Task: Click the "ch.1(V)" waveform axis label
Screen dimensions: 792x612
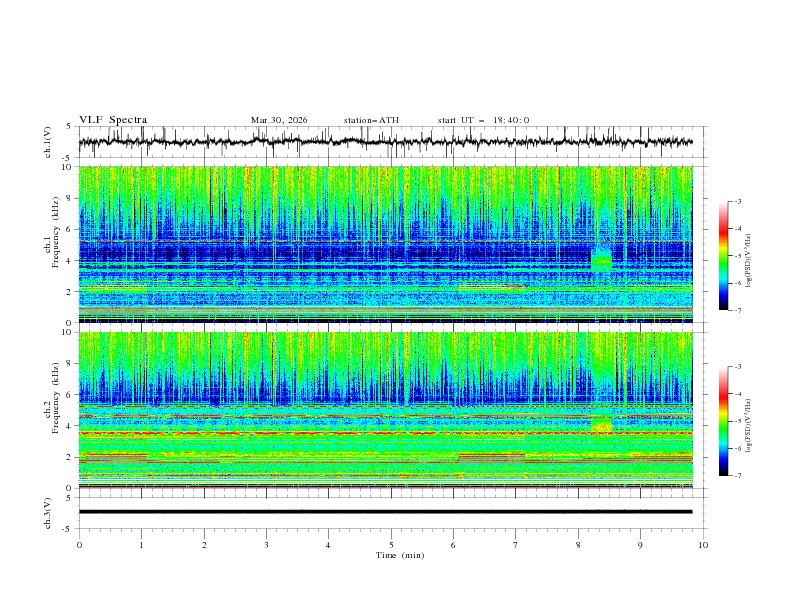Action: (x=48, y=142)
